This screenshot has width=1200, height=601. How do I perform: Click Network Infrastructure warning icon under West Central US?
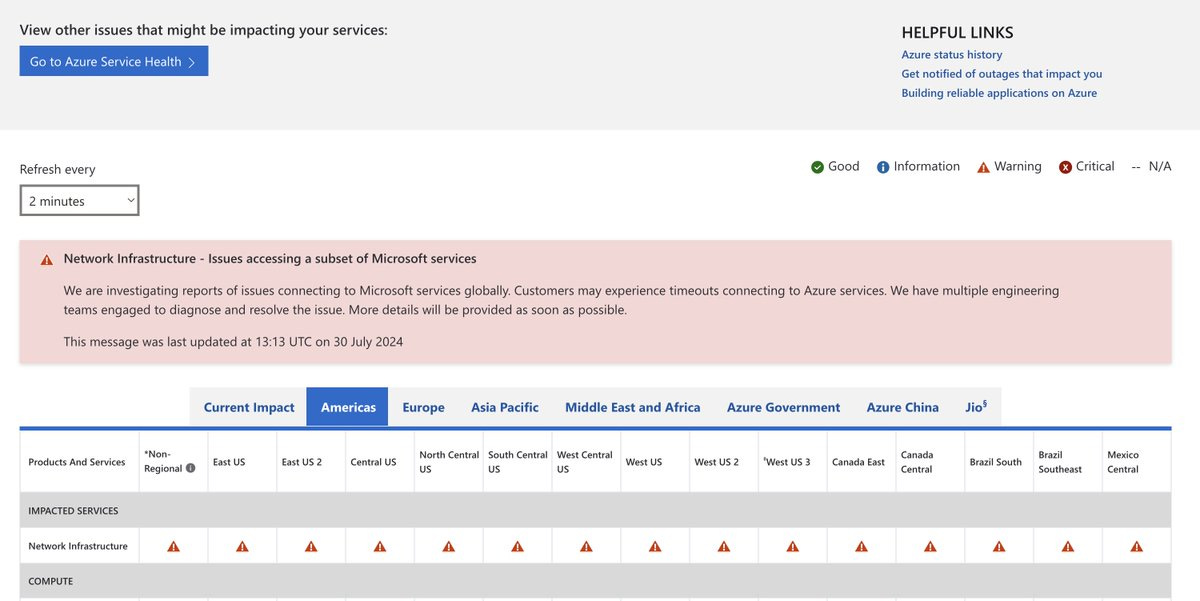(586, 546)
